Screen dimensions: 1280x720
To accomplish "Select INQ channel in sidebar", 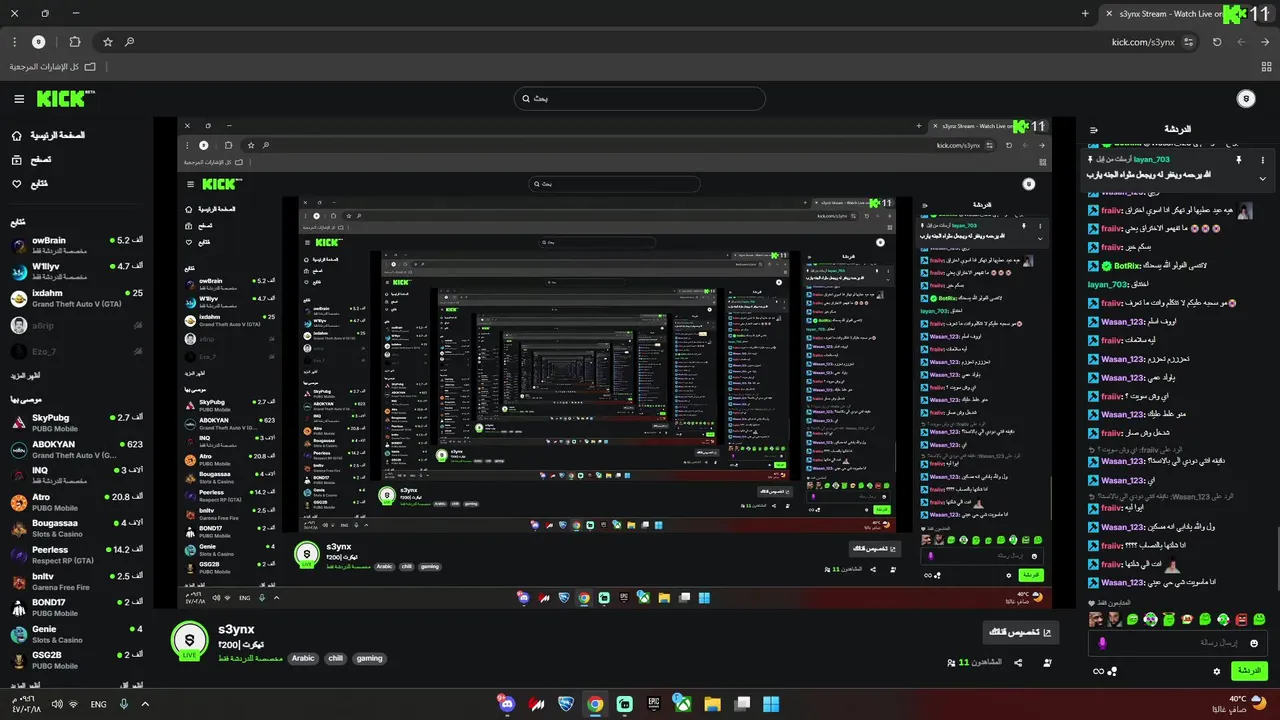I will pyautogui.click(x=76, y=475).
